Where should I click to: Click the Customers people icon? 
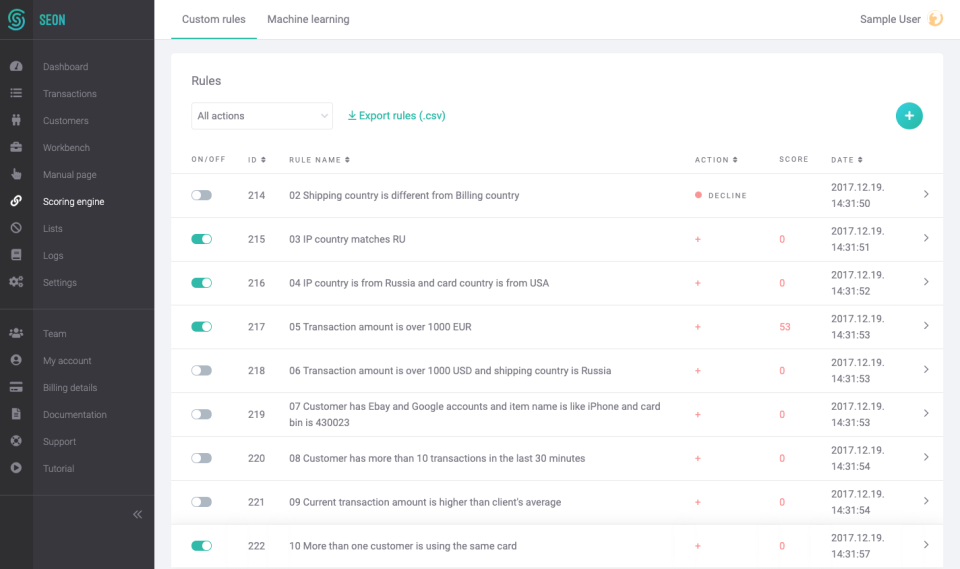[x=16, y=121]
